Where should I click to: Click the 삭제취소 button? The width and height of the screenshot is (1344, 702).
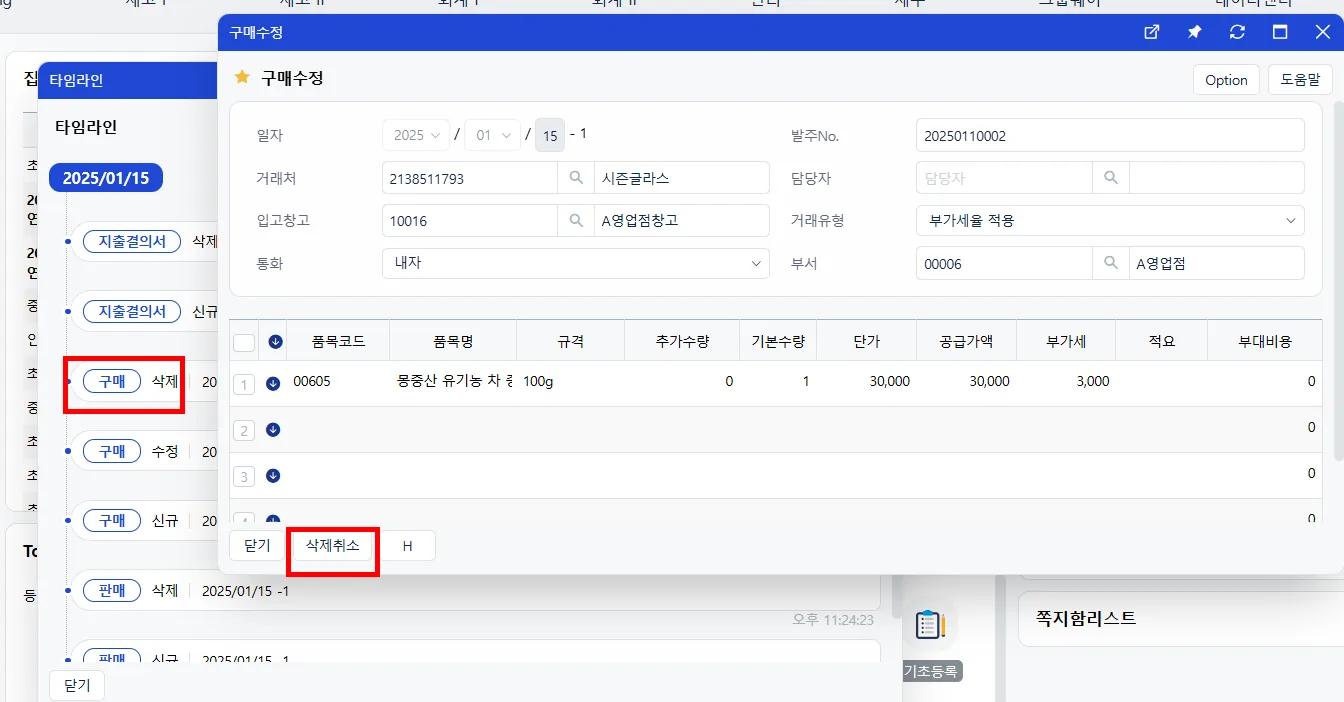(x=333, y=546)
